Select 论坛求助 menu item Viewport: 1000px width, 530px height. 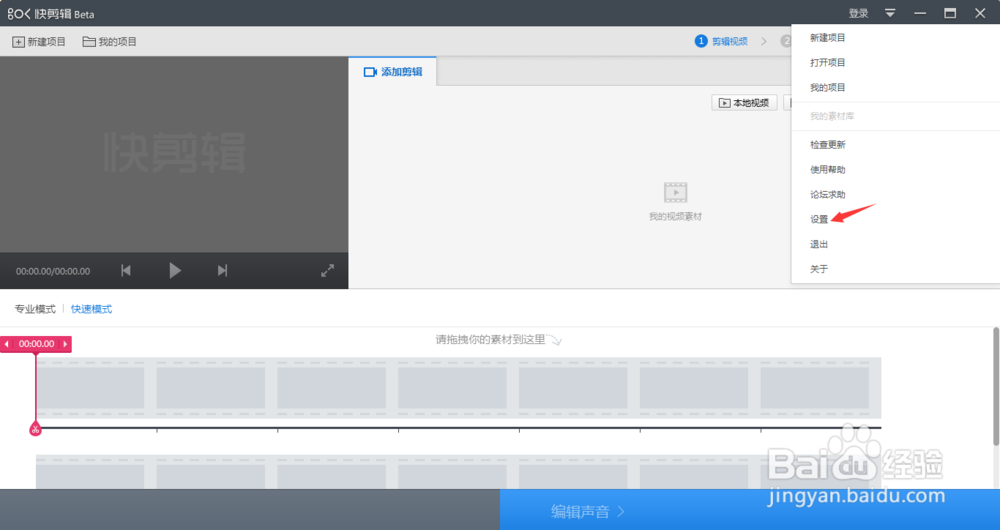[828, 195]
